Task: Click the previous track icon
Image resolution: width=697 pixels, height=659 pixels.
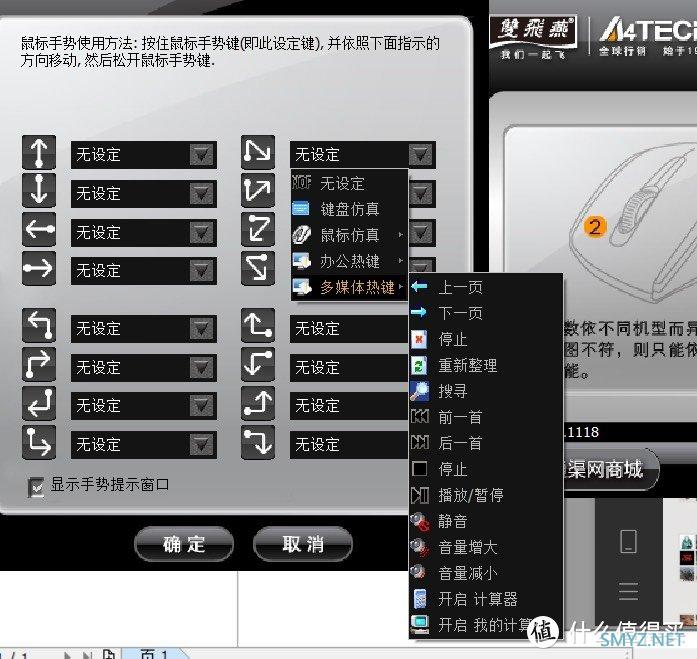Action: click(x=420, y=417)
